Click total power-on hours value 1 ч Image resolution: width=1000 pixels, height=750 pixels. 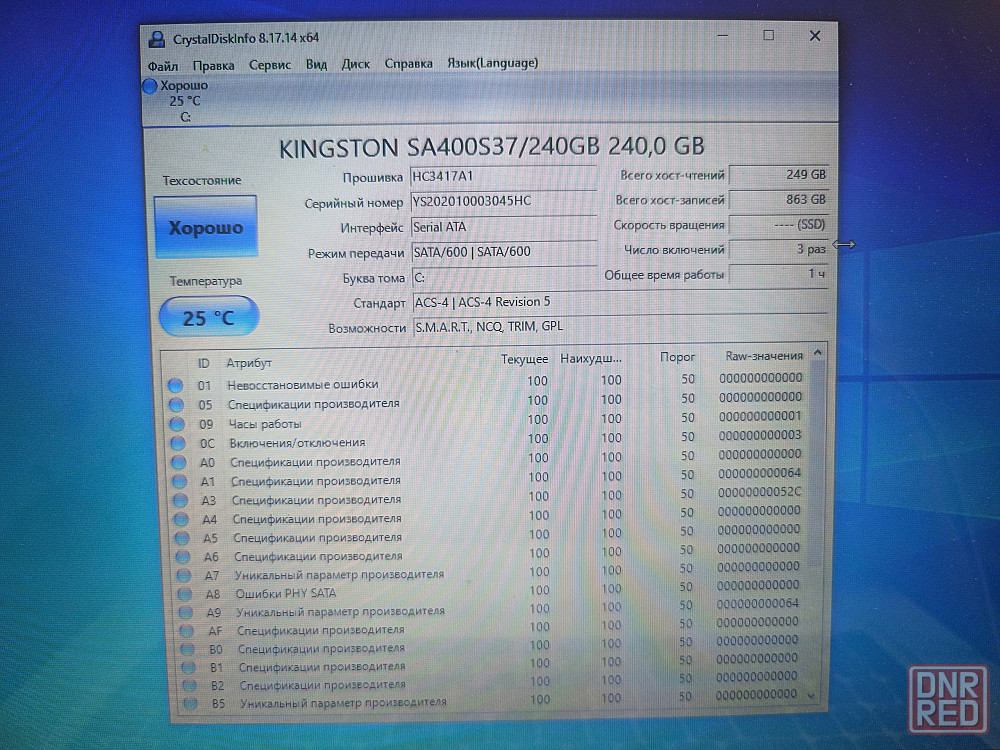pyautogui.click(x=779, y=274)
